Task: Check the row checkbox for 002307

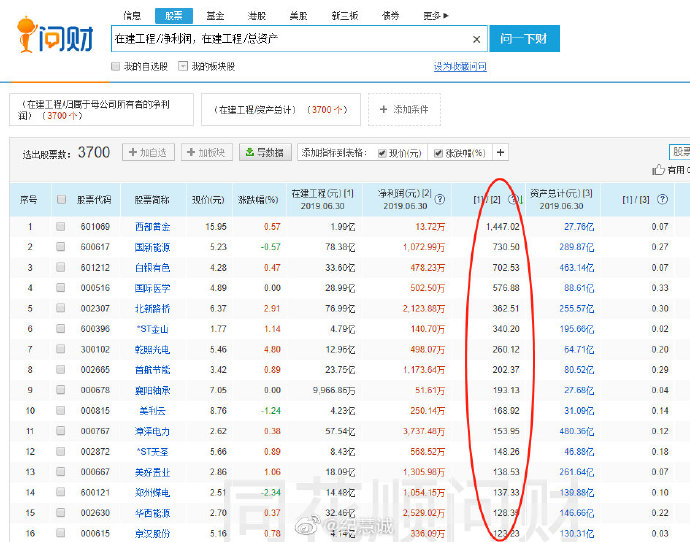Action: 61,308
